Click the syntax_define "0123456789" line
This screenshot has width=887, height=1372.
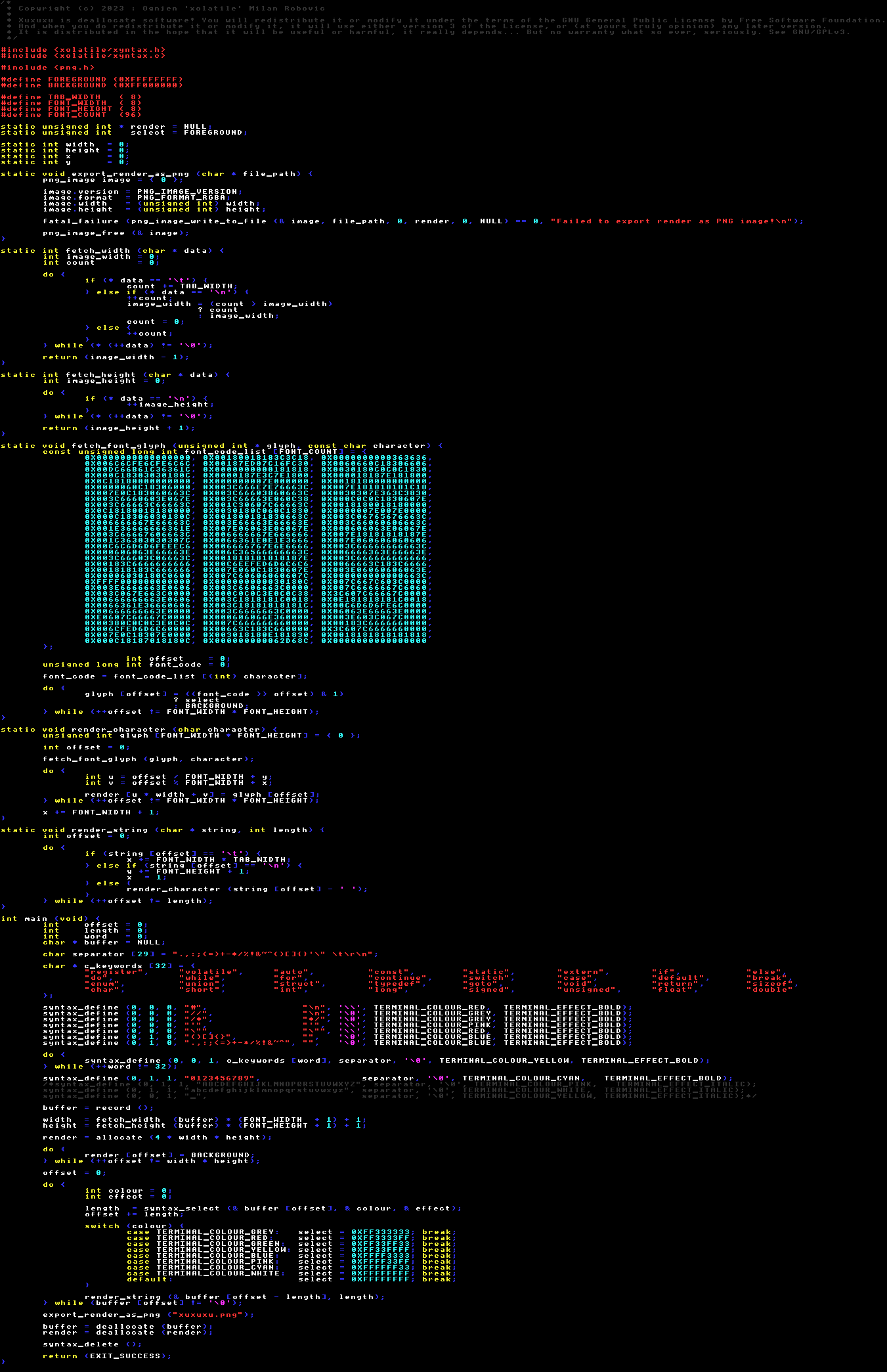pyautogui.click(x=387, y=1078)
